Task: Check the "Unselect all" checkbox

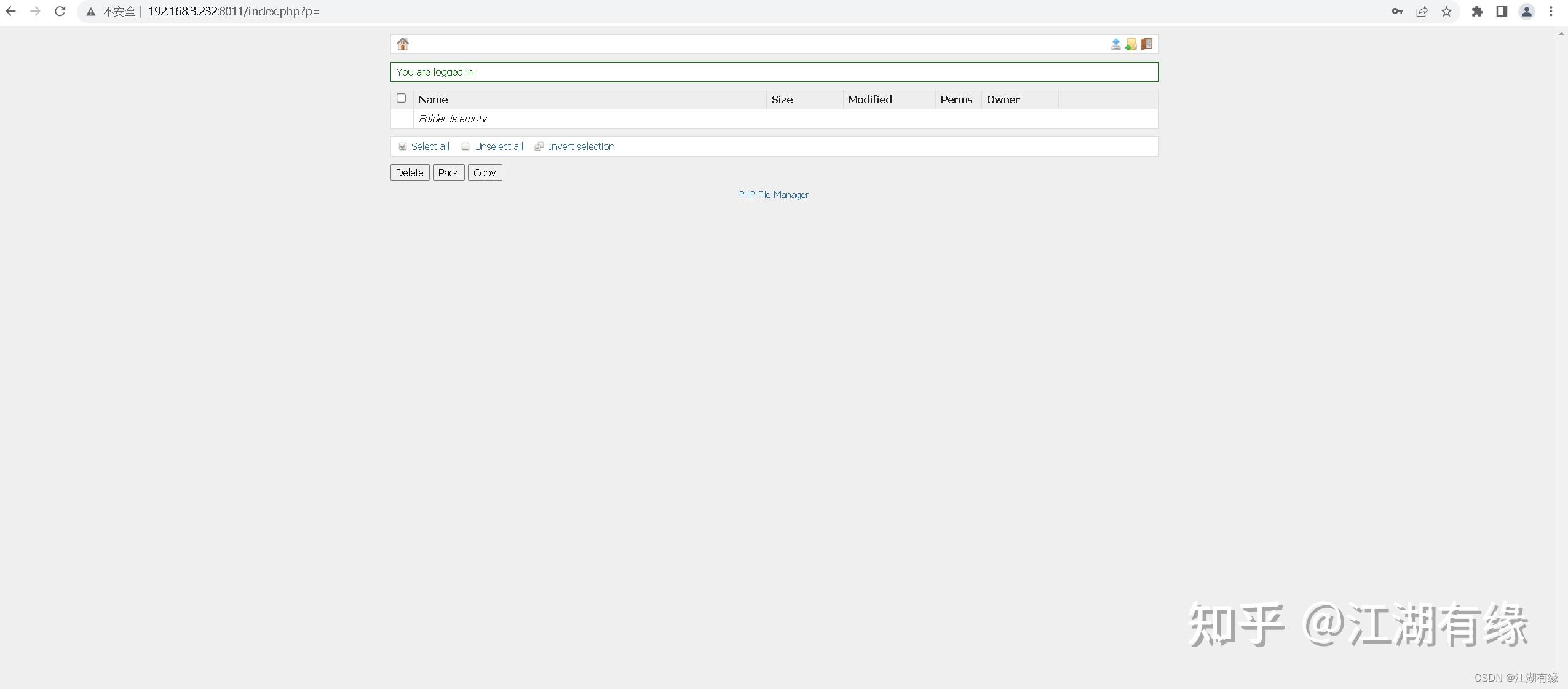Action: tap(465, 146)
